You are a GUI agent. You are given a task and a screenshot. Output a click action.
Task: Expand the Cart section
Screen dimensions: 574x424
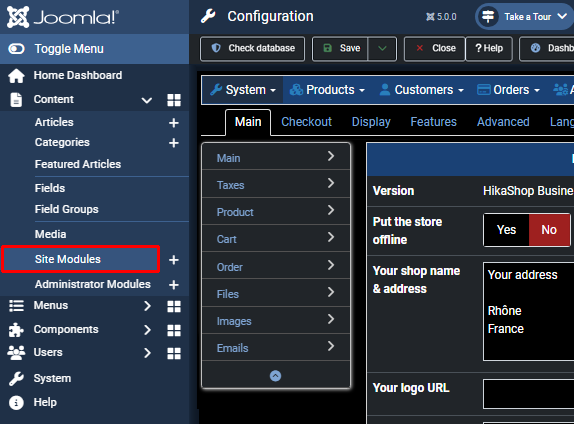click(276, 238)
